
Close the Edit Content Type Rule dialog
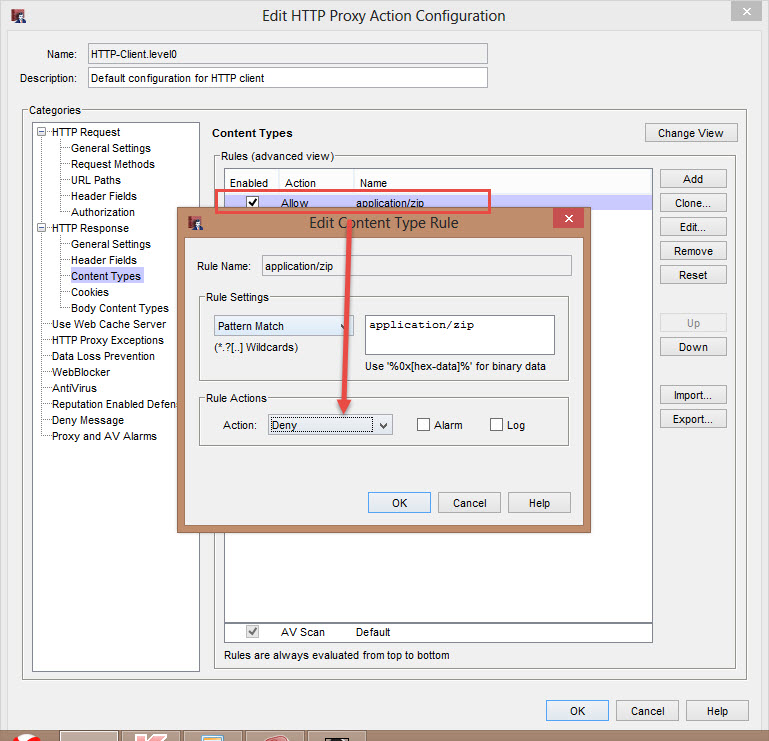568,220
